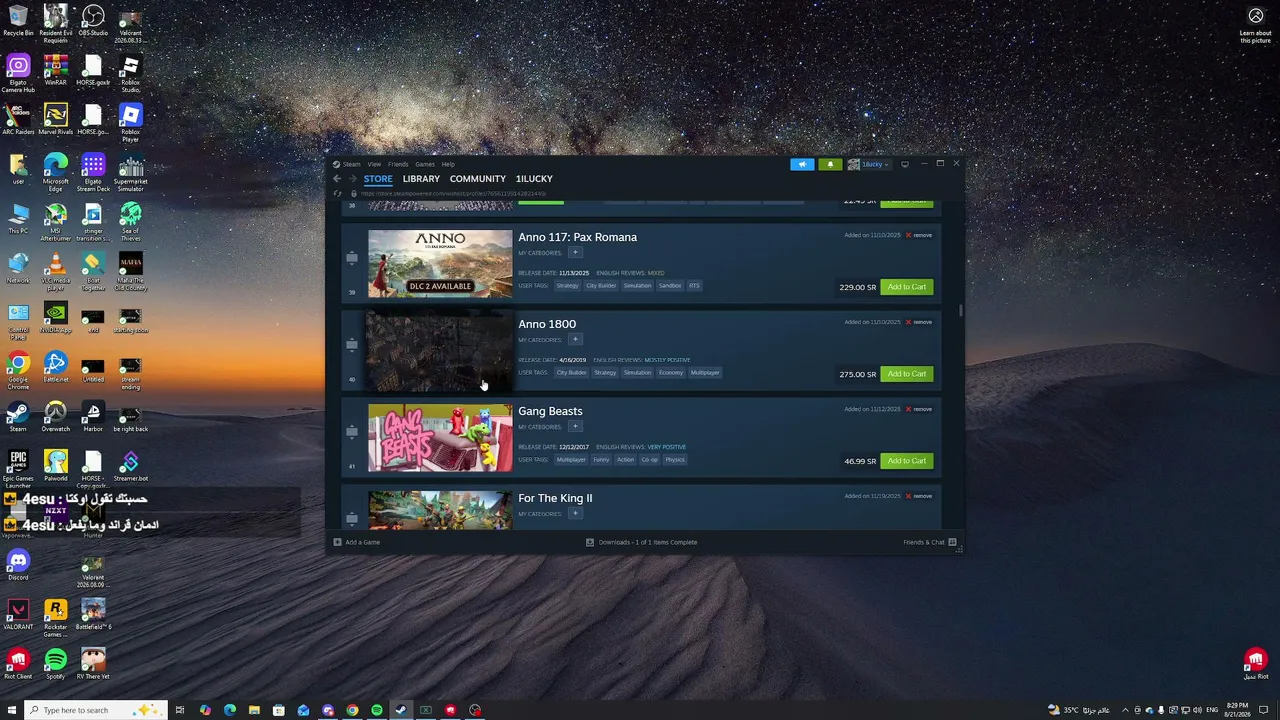Open Steam notifications bell
Image resolution: width=1280 pixels, height=720 pixels.
point(830,164)
